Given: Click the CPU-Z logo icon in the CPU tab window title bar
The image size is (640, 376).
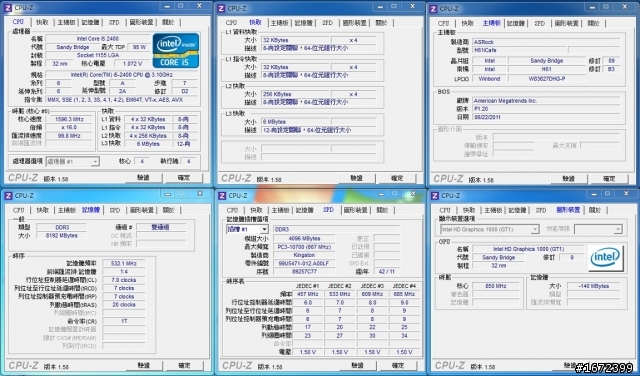Looking at the screenshot, I should click(8, 8).
